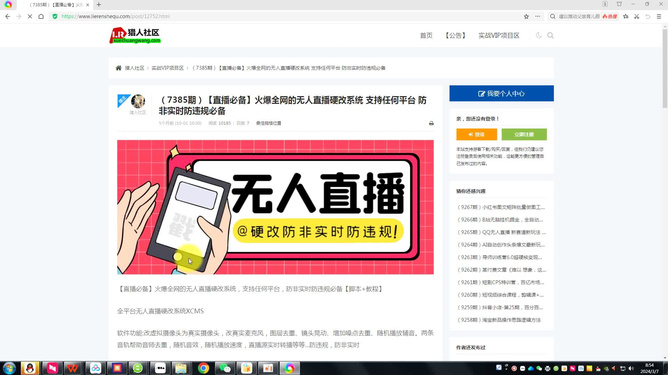Open the 【公告】 navigation item
The height and width of the screenshot is (375, 668).
pyautogui.click(x=455, y=35)
